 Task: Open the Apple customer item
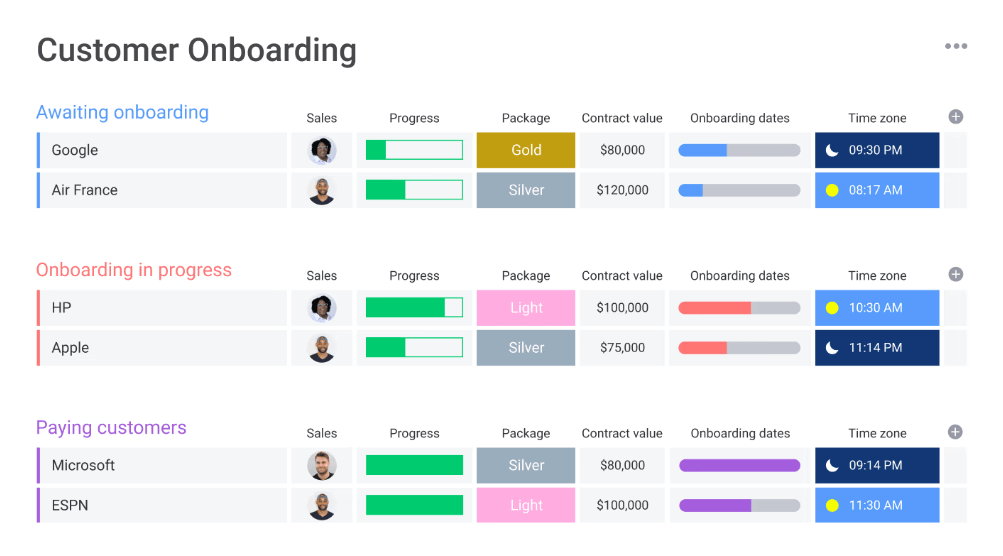[70, 348]
